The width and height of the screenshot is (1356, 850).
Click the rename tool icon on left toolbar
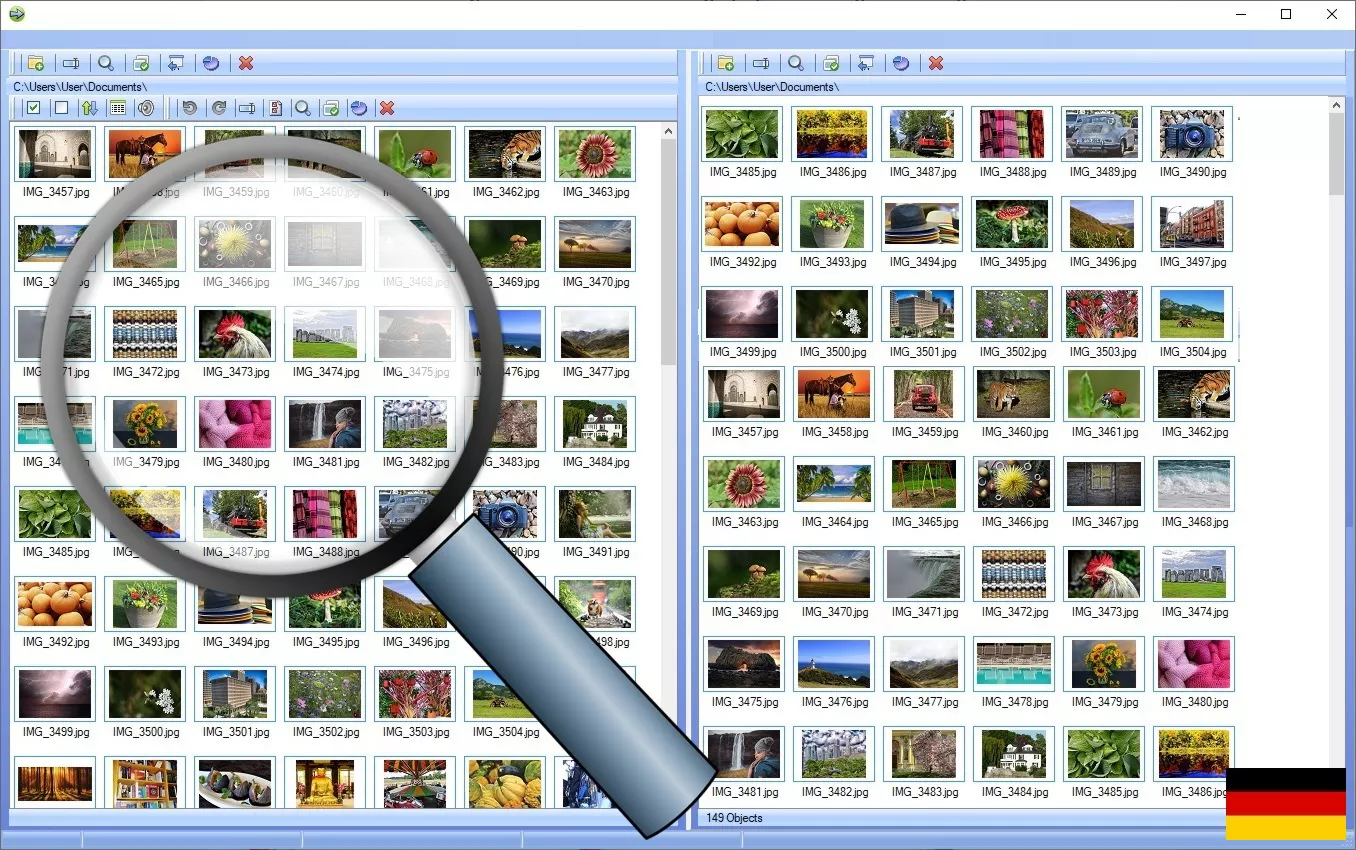[x=71, y=63]
